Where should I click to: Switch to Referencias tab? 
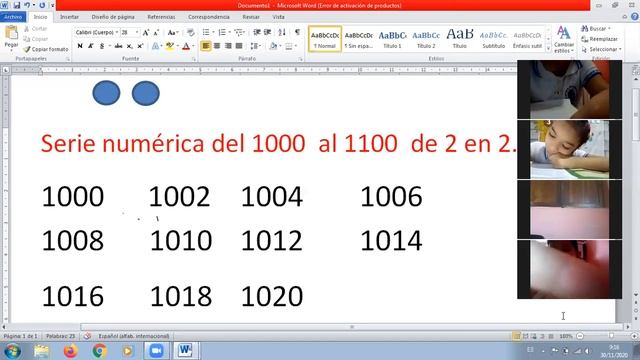click(161, 17)
